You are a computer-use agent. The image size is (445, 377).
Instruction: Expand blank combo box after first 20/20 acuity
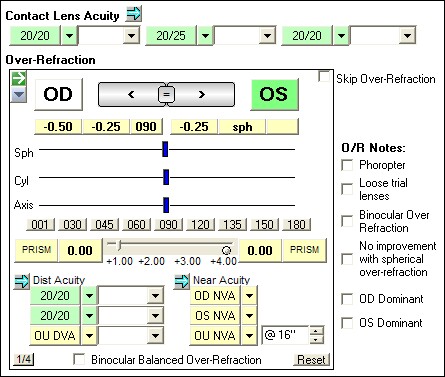point(131,35)
